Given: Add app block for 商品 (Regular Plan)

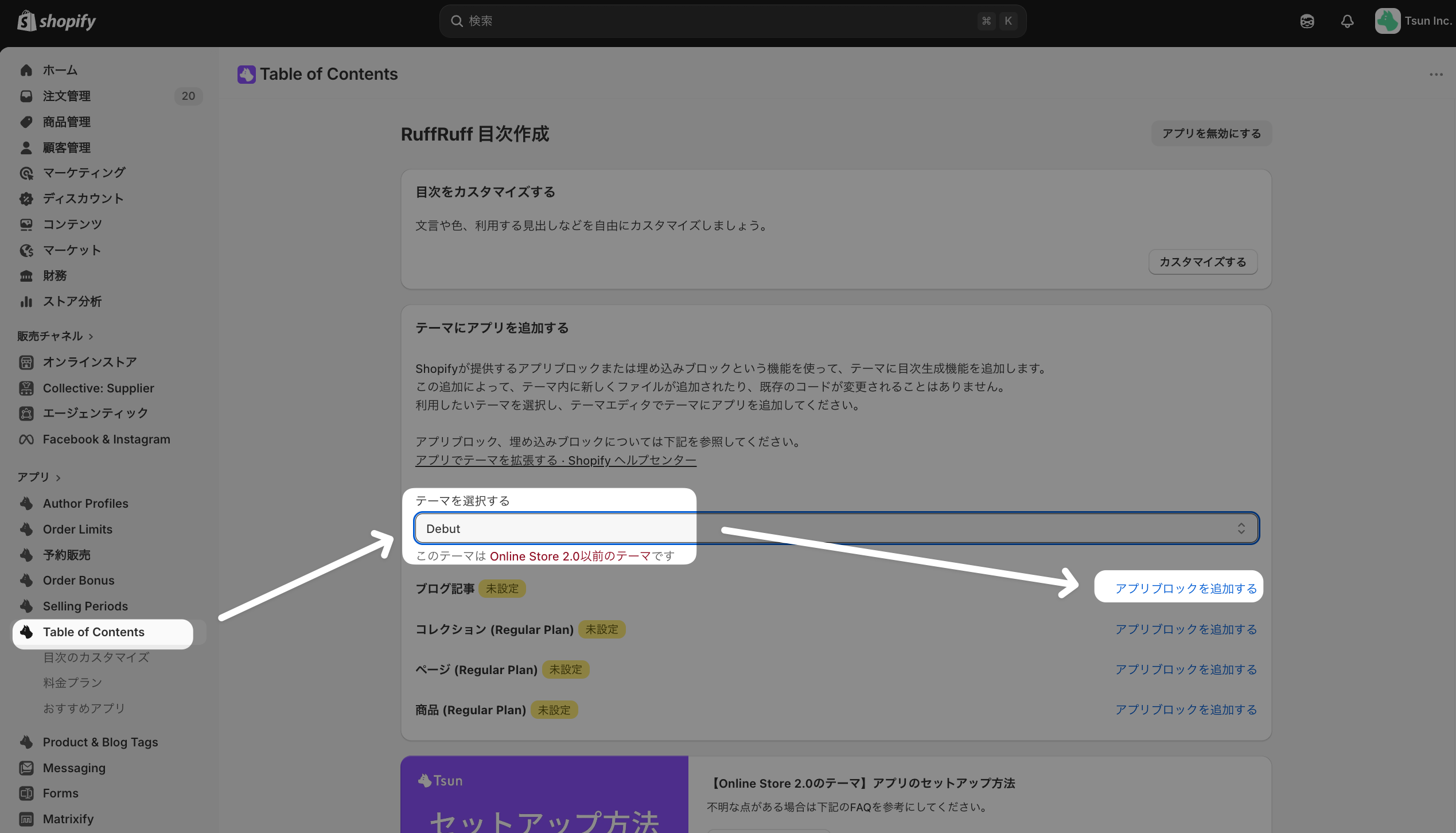Looking at the screenshot, I should [x=1186, y=710].
